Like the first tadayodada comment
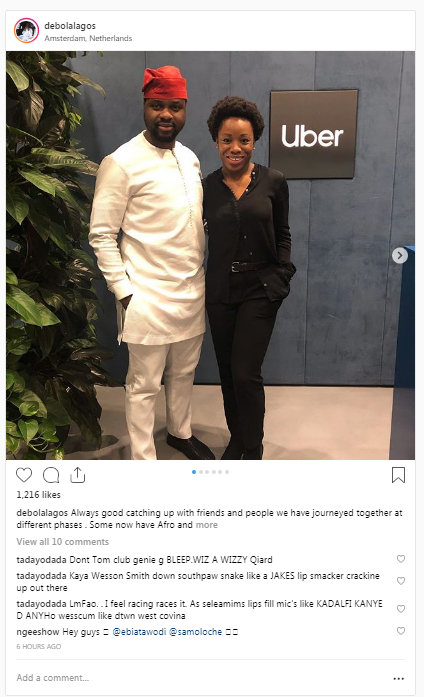Viewport: 424px width, 697px height. [401, 559]
